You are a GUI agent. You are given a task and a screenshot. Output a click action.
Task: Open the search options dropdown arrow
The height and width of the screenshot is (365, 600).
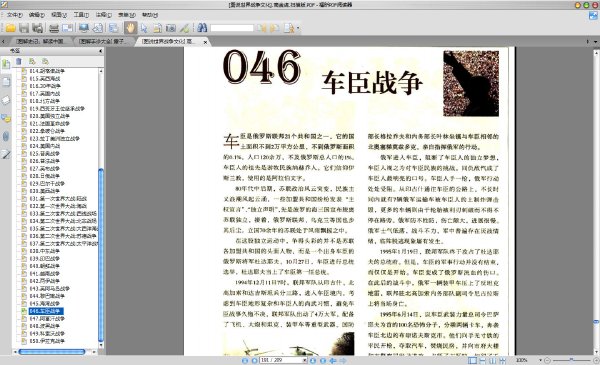(298, 28)
